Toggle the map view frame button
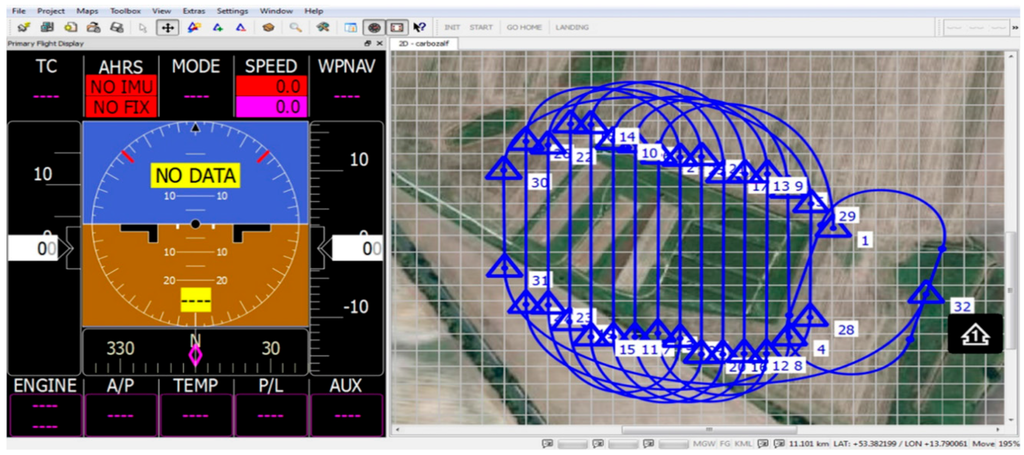Image resolution: width=1024 pixels, height=455 pixels. (398, 27)
